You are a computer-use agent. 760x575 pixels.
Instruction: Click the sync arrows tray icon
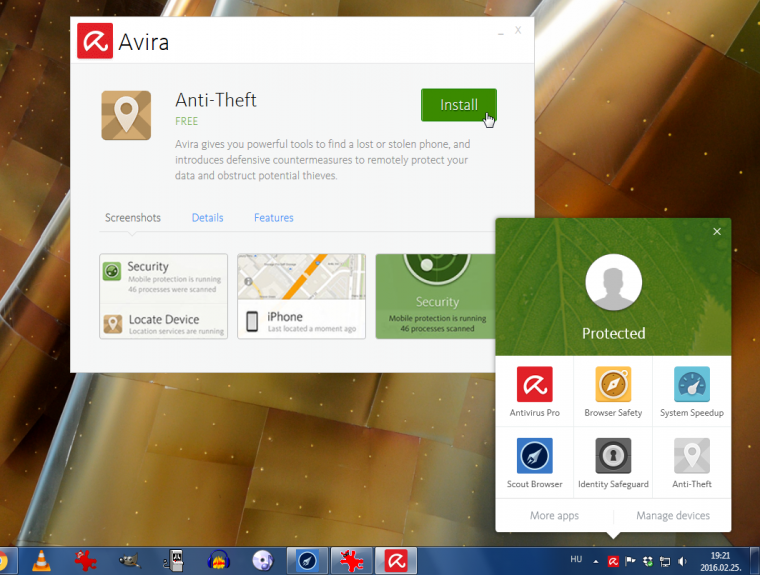coord(648,561)
